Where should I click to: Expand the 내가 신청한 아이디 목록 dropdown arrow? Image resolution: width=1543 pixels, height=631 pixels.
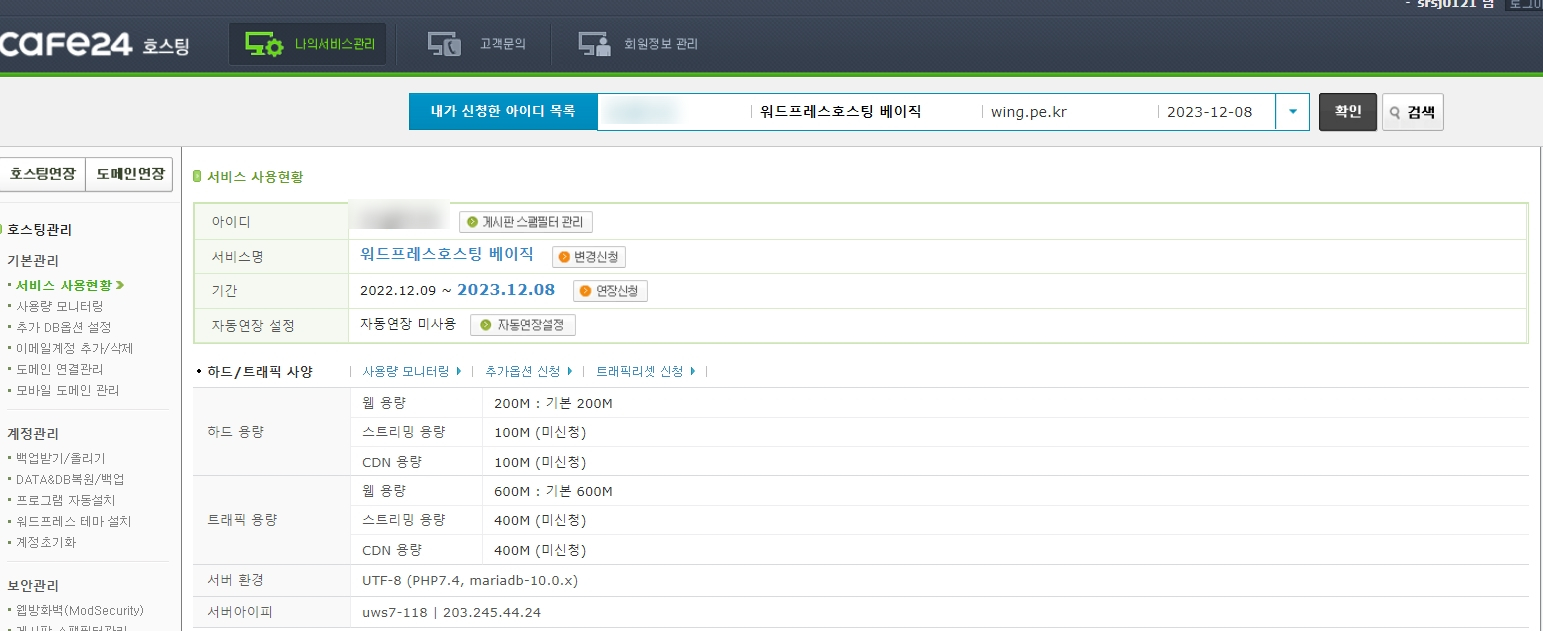(x=1292, y=112)
